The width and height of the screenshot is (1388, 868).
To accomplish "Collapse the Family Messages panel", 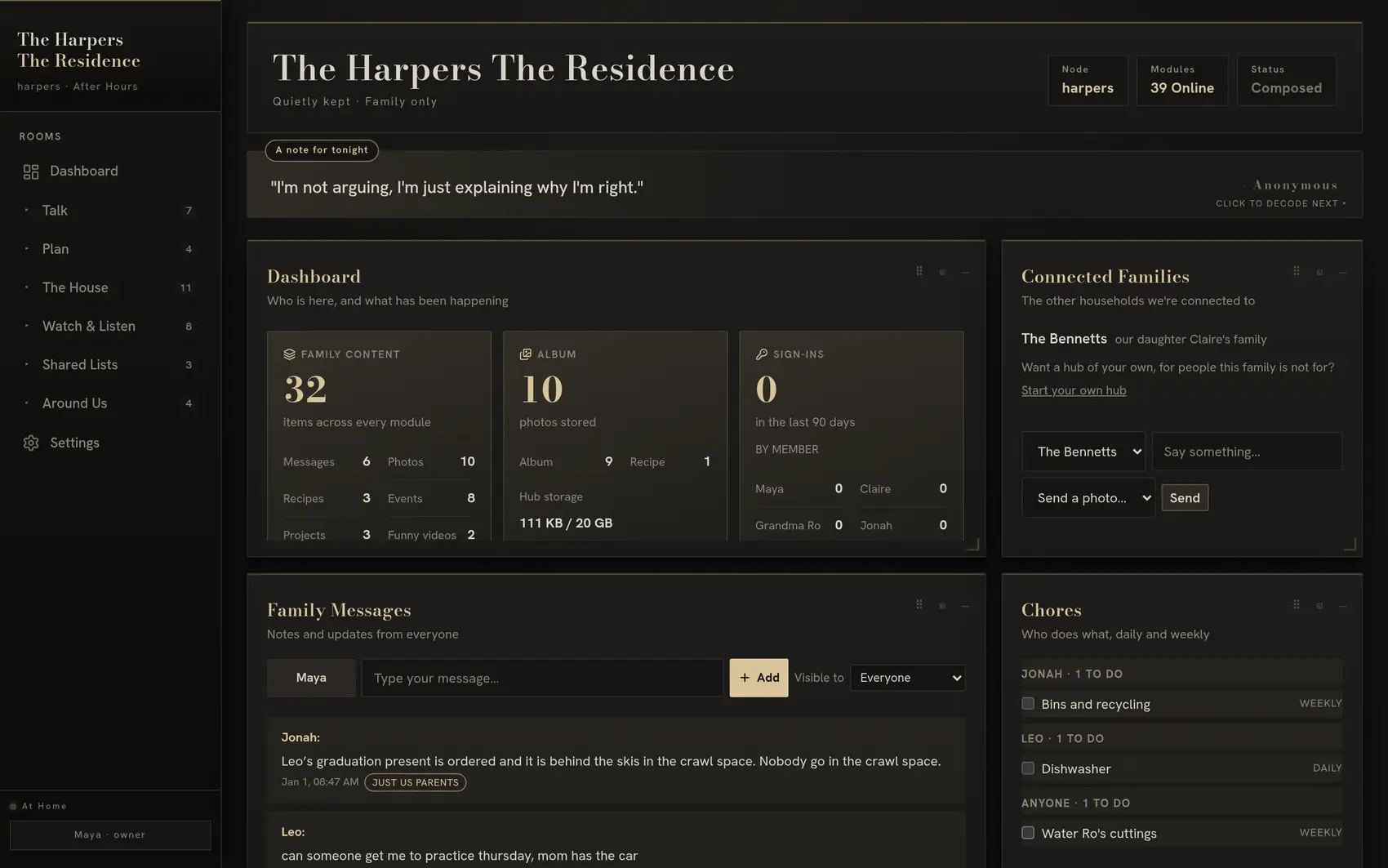I will (x=965, y=606).
